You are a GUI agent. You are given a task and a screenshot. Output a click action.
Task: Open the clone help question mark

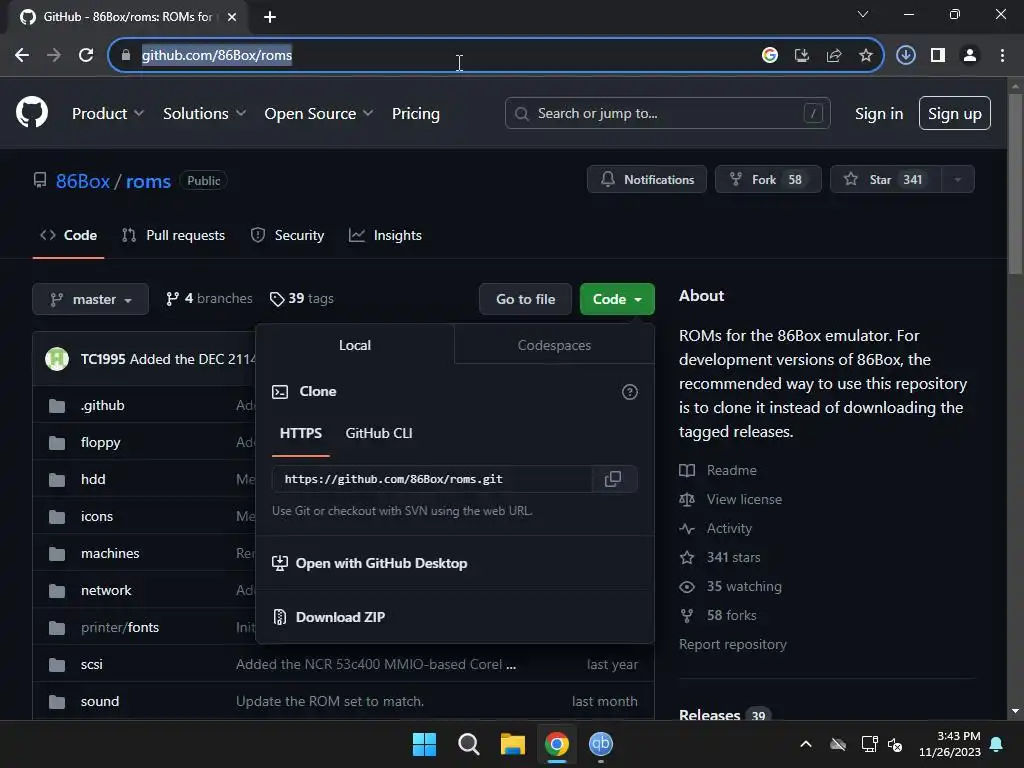click(630, 392)
